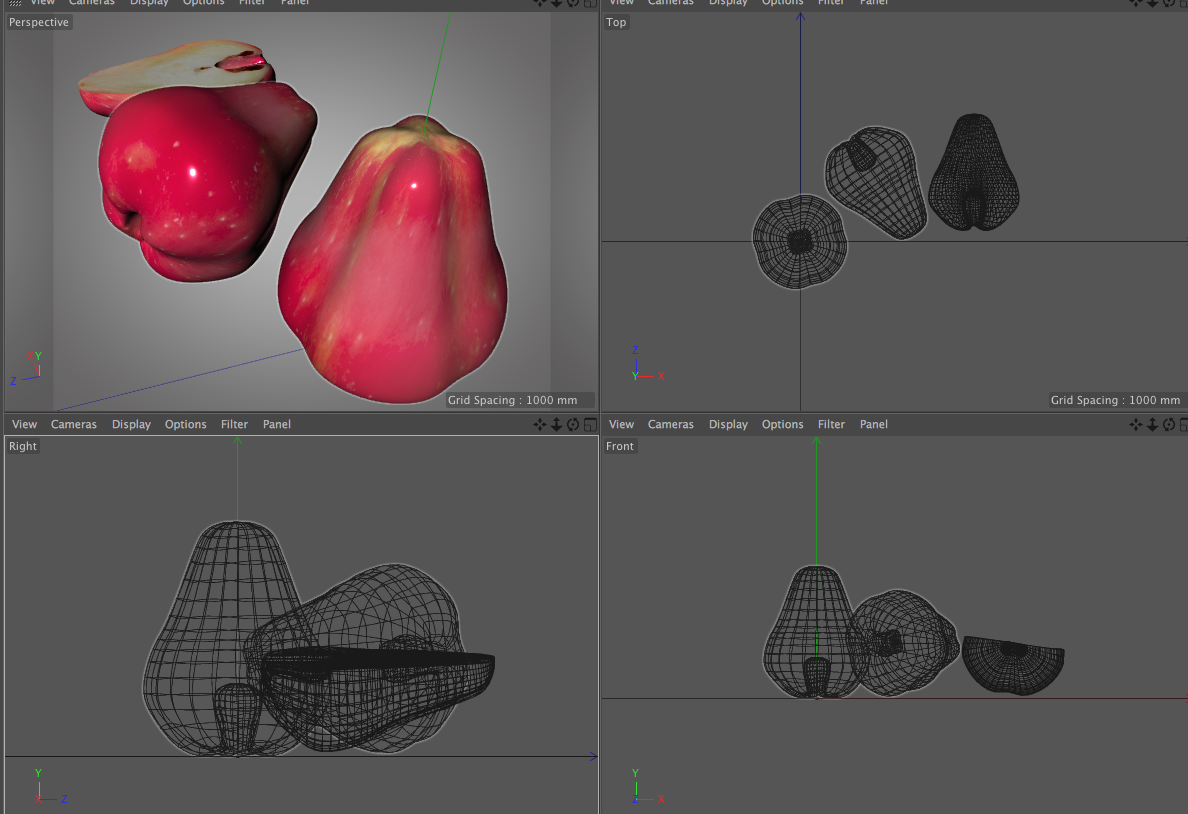Click the zoom camera icon in Right viewport

pos(557,425)
